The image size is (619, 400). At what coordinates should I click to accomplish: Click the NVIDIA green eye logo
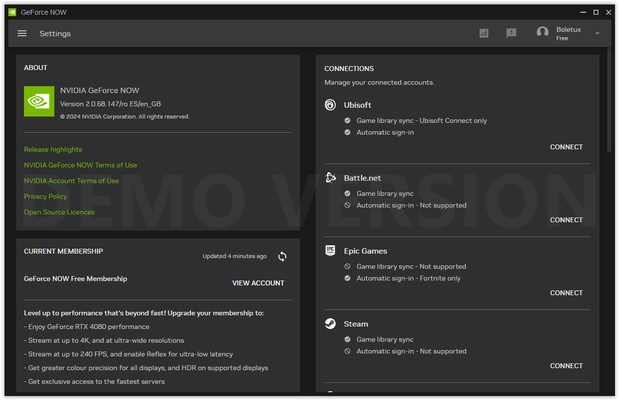point(39,101)
